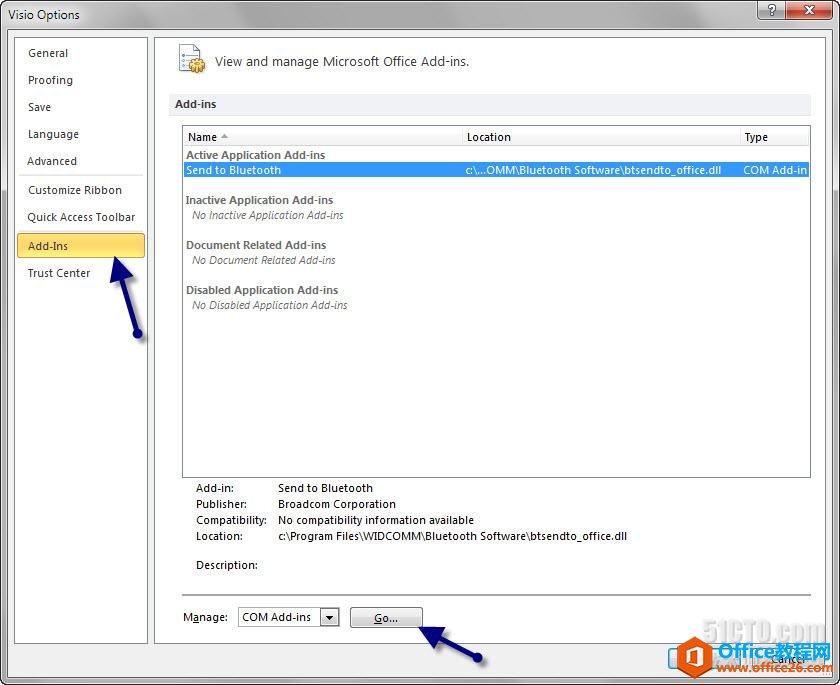840x685 pixels.
Task: Click 'No Document Related Add-ins' text
Action: click(264, 260)
